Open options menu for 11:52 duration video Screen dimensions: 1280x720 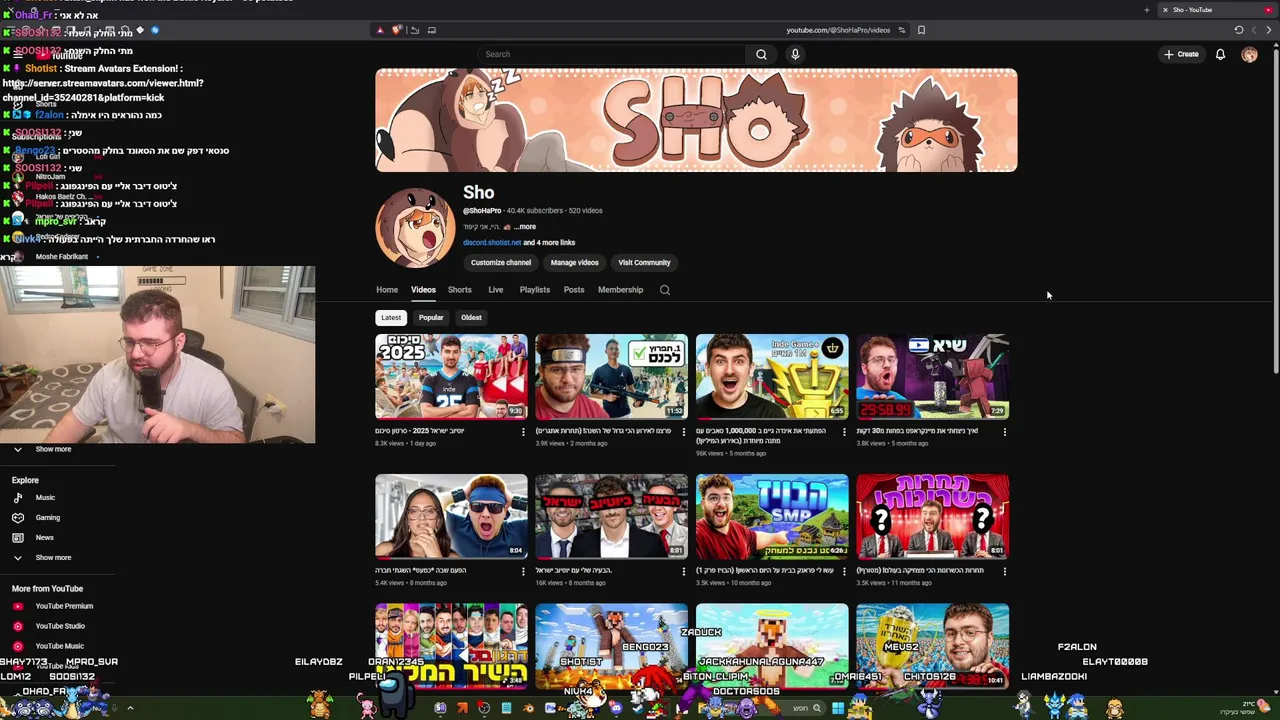tap(683, 432)
